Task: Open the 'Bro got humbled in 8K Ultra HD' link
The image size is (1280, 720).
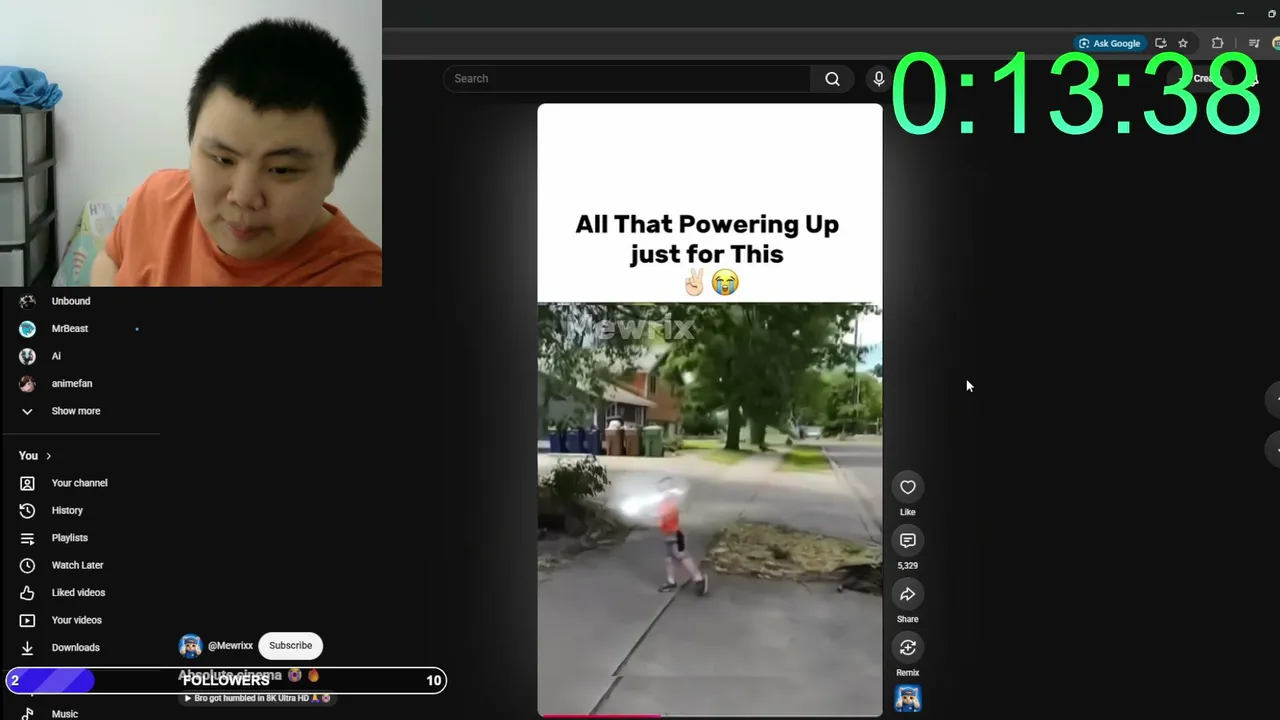Action: [257, 698]
